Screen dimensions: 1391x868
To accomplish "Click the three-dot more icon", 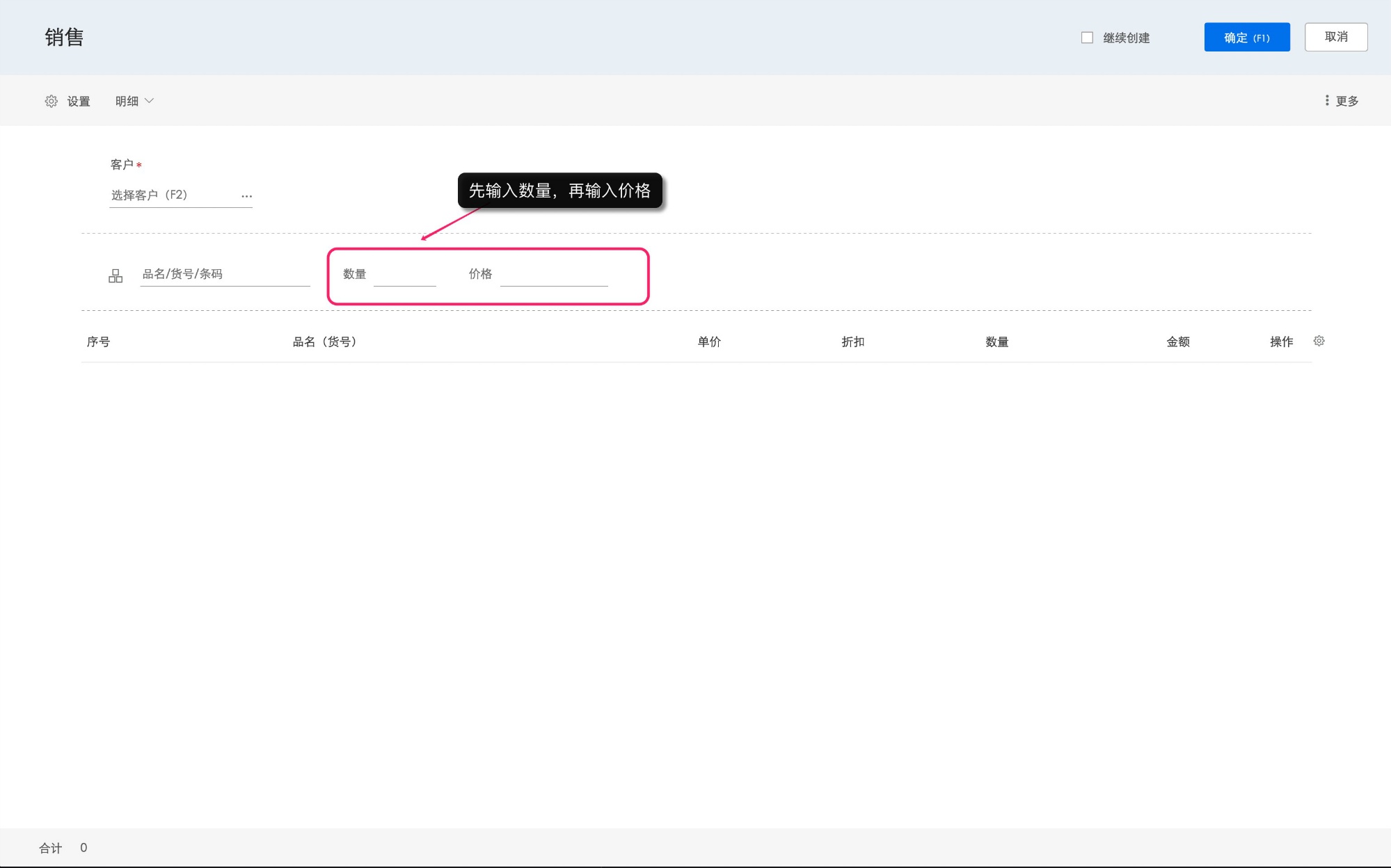I will click(x=1327, y=101).
